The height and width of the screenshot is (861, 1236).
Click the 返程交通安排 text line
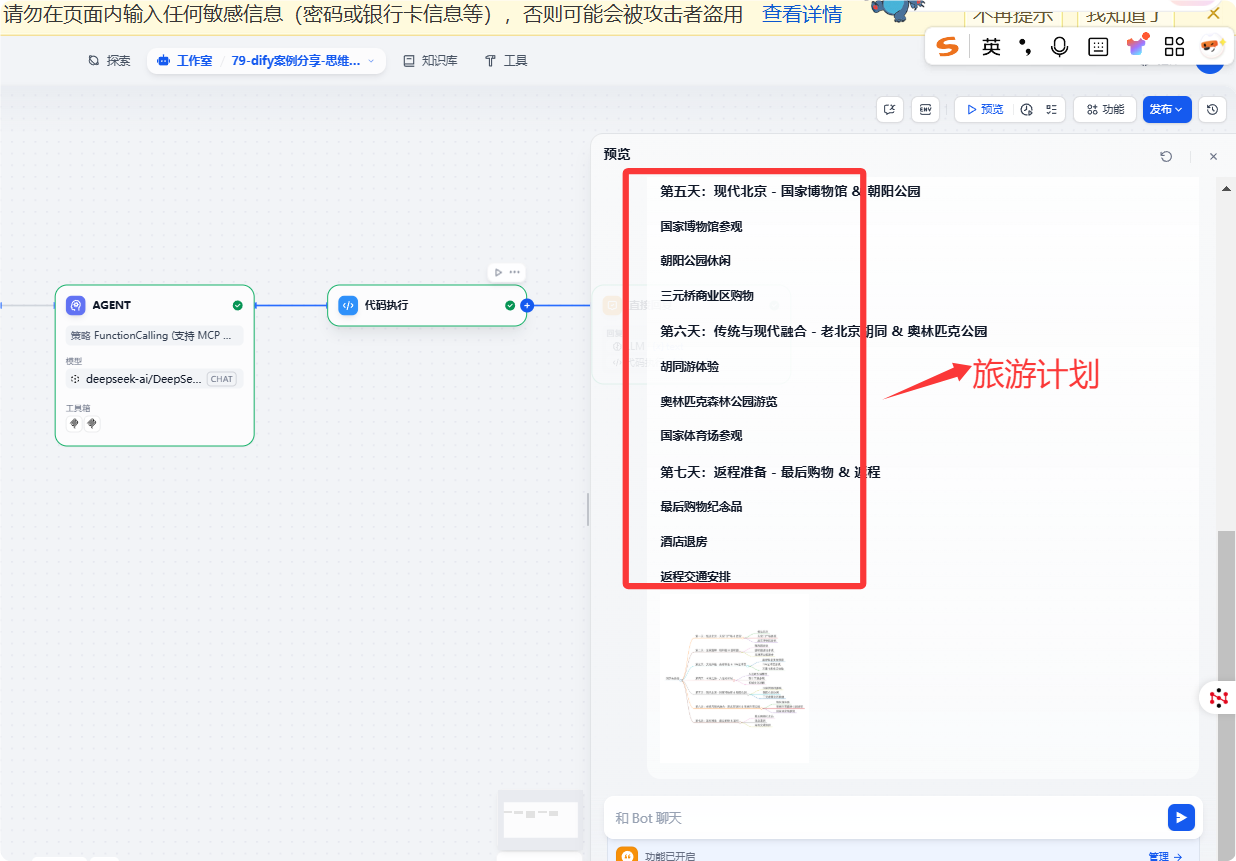695,577
